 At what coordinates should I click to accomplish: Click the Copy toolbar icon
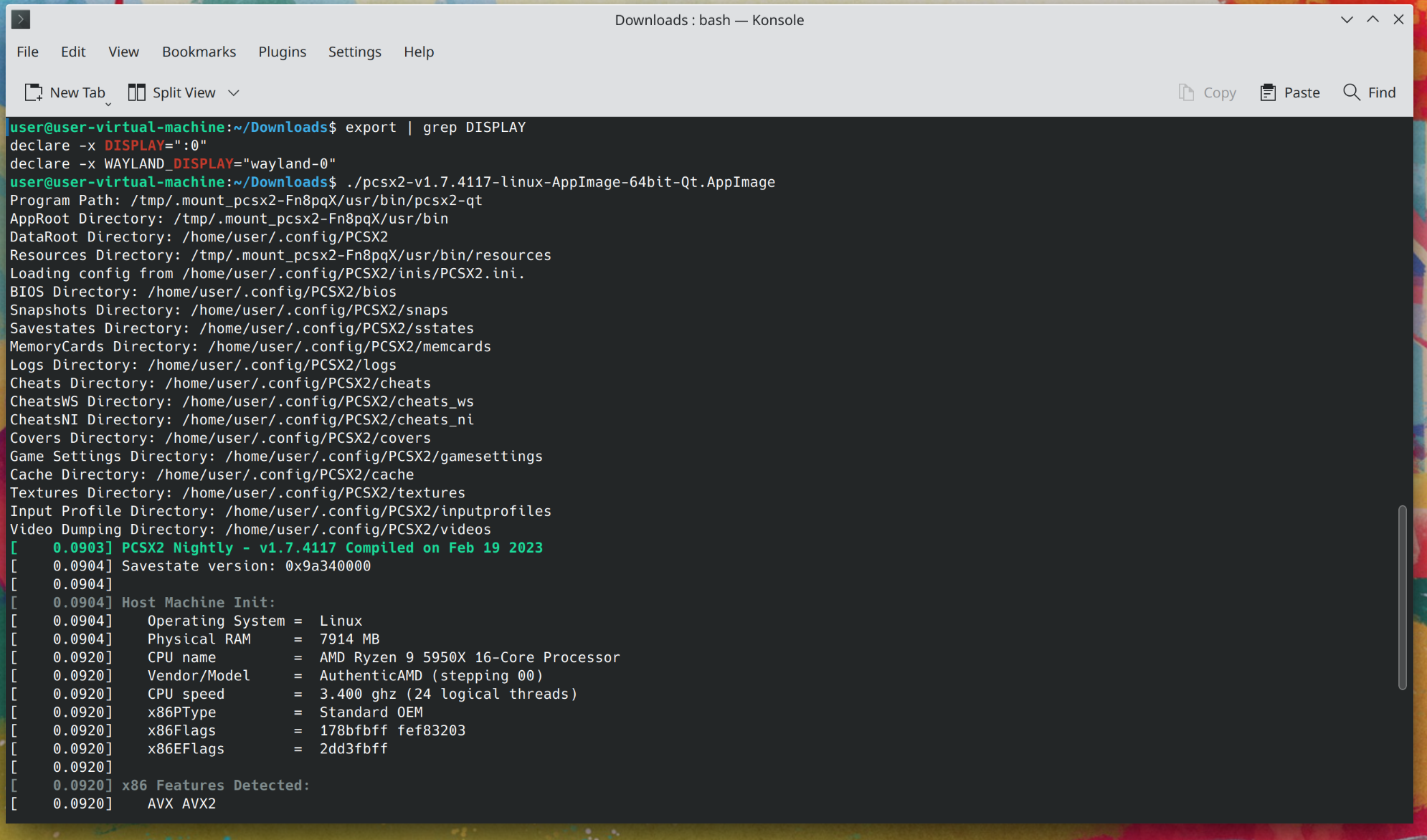1187,92
